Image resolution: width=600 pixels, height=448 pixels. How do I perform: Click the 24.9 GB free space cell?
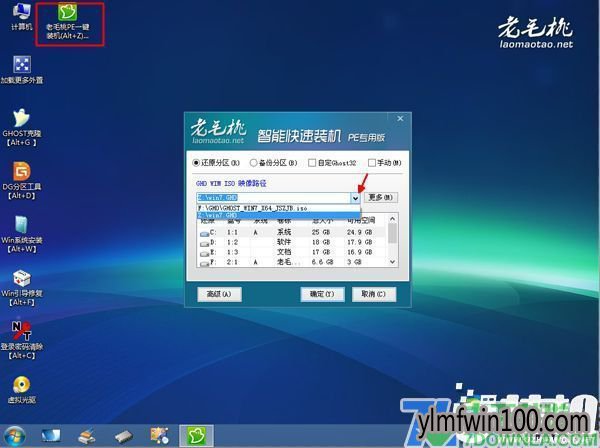359,232
